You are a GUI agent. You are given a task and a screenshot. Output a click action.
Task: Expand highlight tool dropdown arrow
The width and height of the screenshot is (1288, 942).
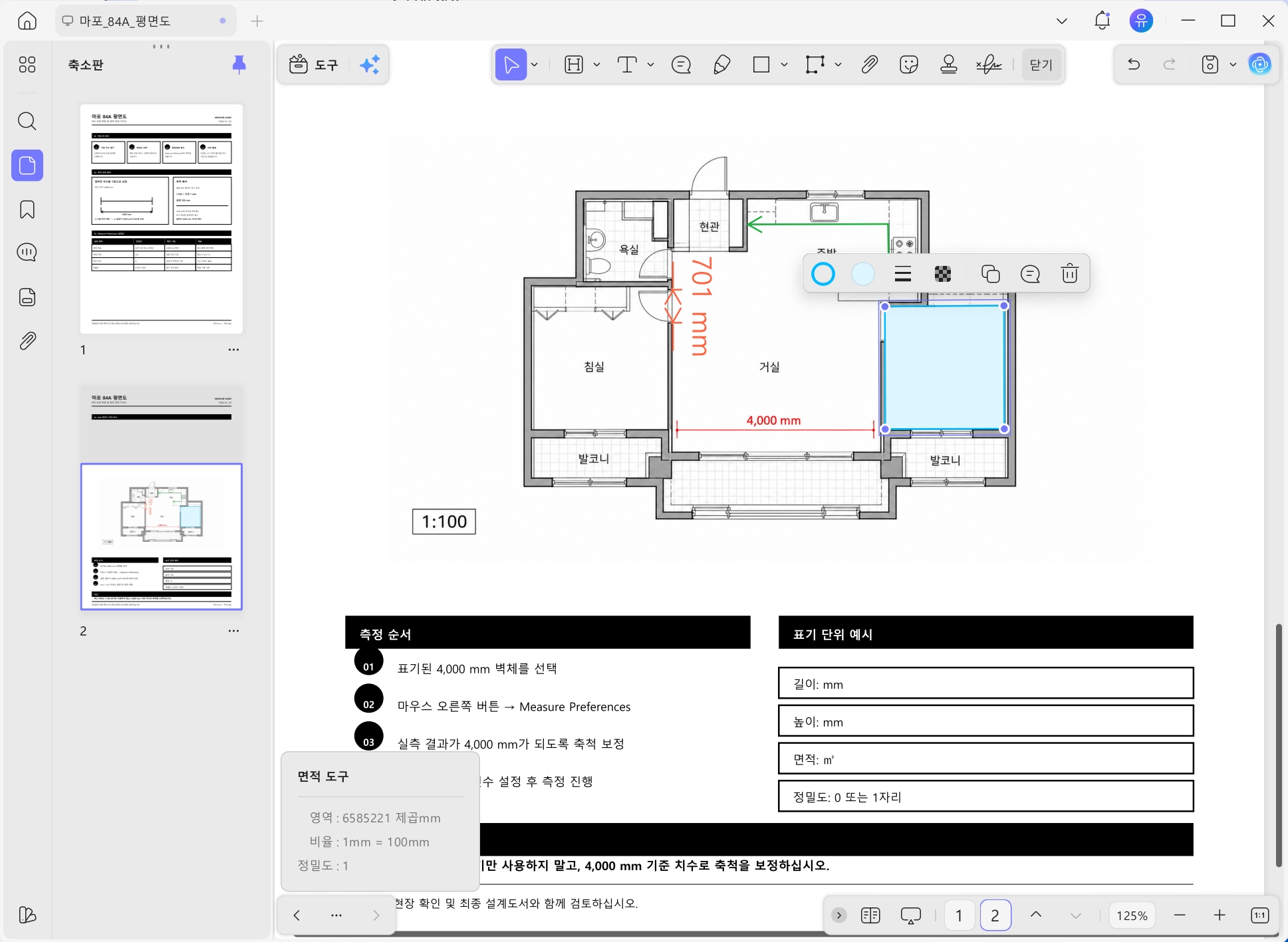tap(596, 64)
